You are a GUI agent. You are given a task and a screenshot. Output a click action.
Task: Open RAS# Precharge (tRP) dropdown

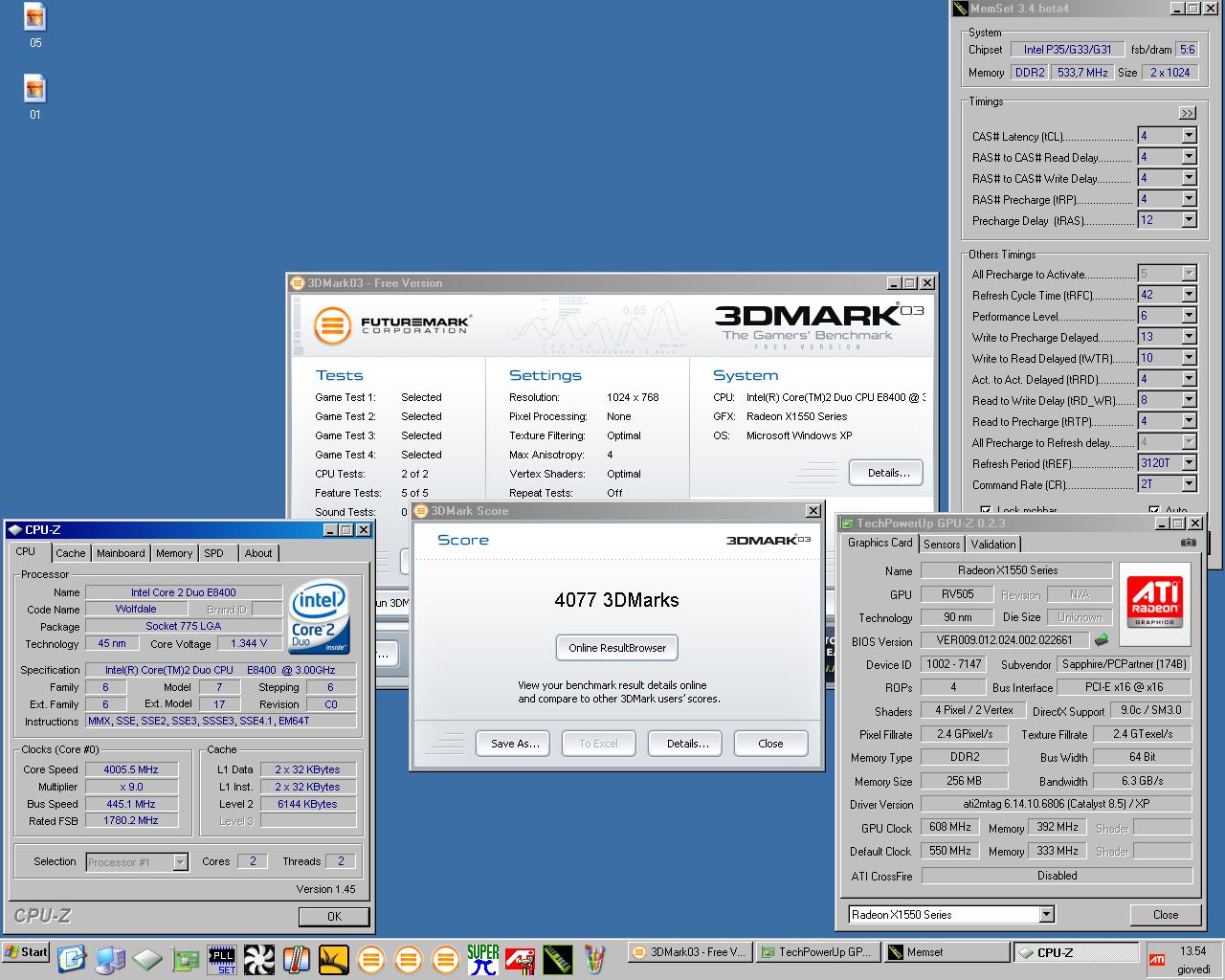click(x=1189, y=199)
